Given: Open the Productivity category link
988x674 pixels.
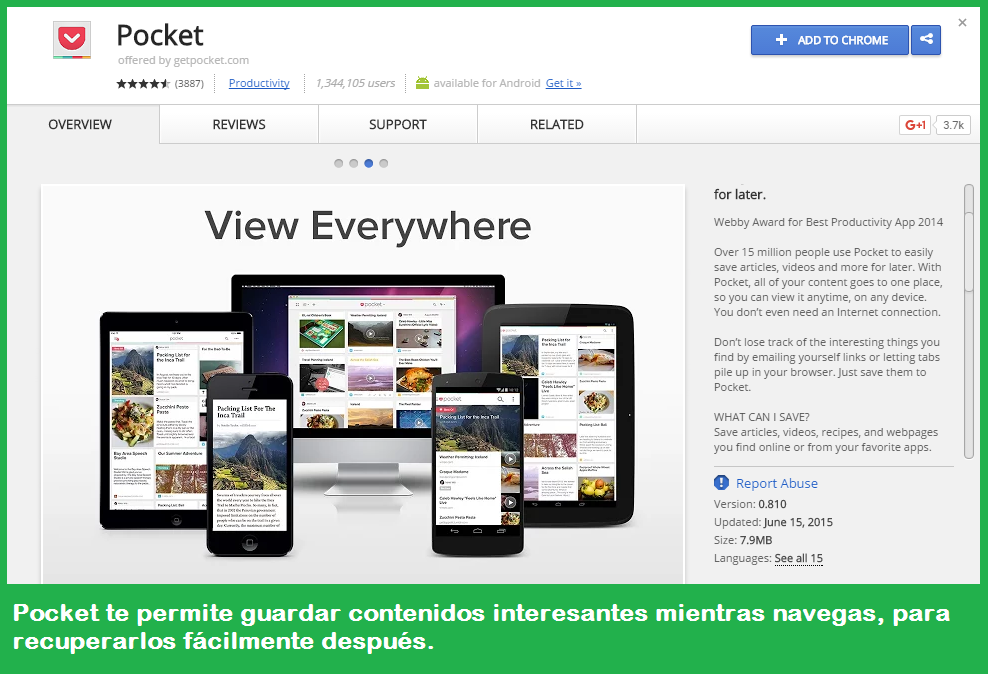Looking at the screenshot, I should (259, 83).
